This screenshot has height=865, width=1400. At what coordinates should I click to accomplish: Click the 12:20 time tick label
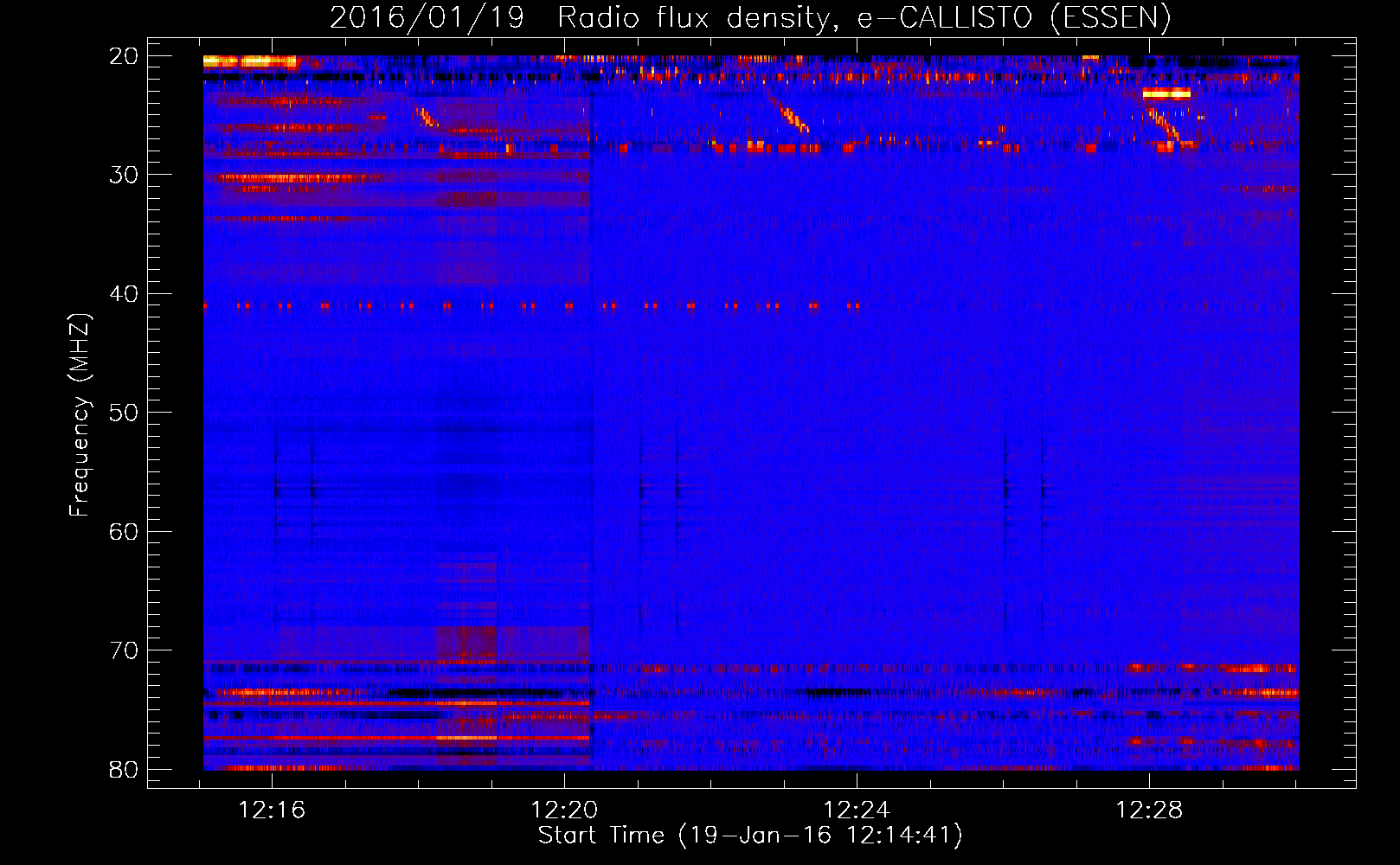pyautogui.click(x=564, y=811)
